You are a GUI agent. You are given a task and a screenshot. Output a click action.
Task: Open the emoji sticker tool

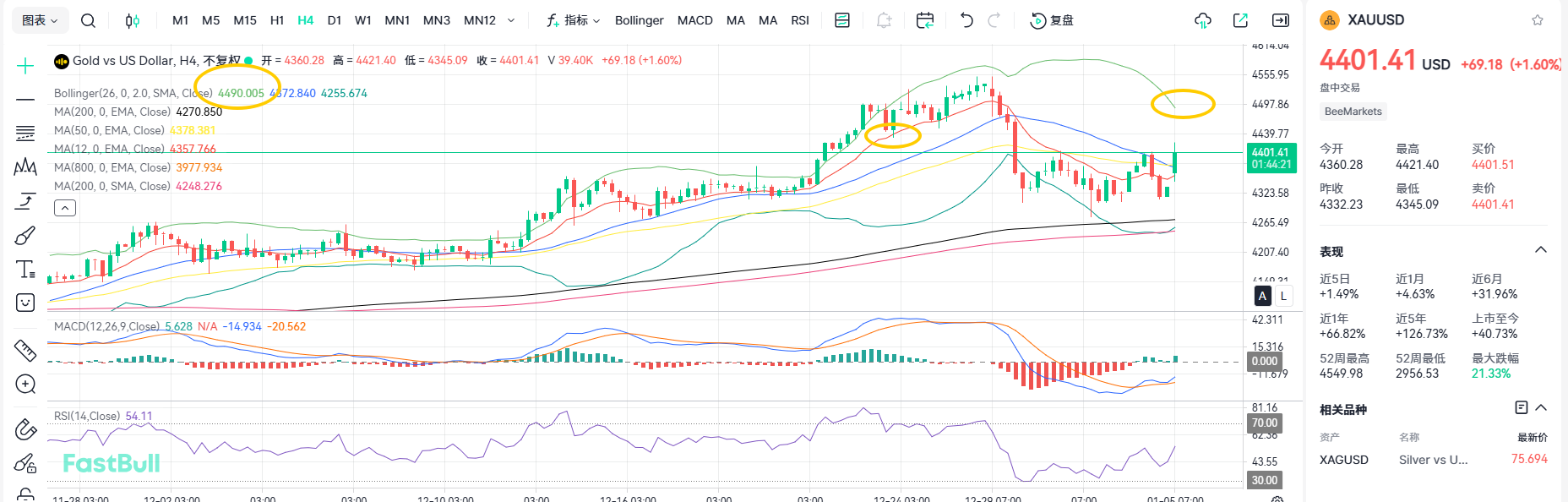(25, 303)
